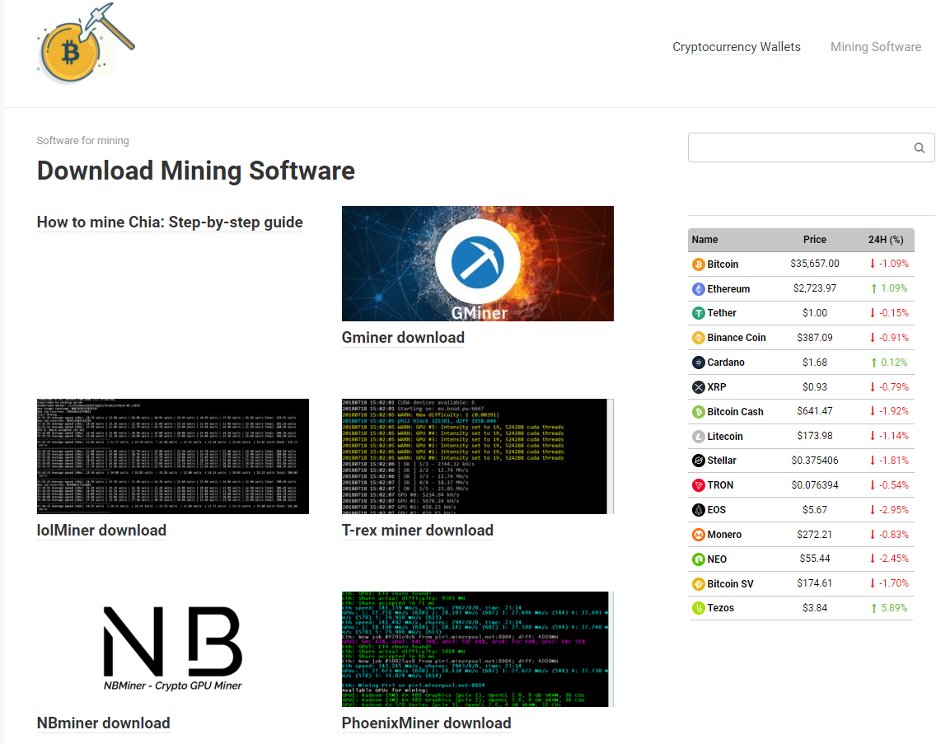Click the Tether name in table
The image size is (936, 744).
point(722,313)
